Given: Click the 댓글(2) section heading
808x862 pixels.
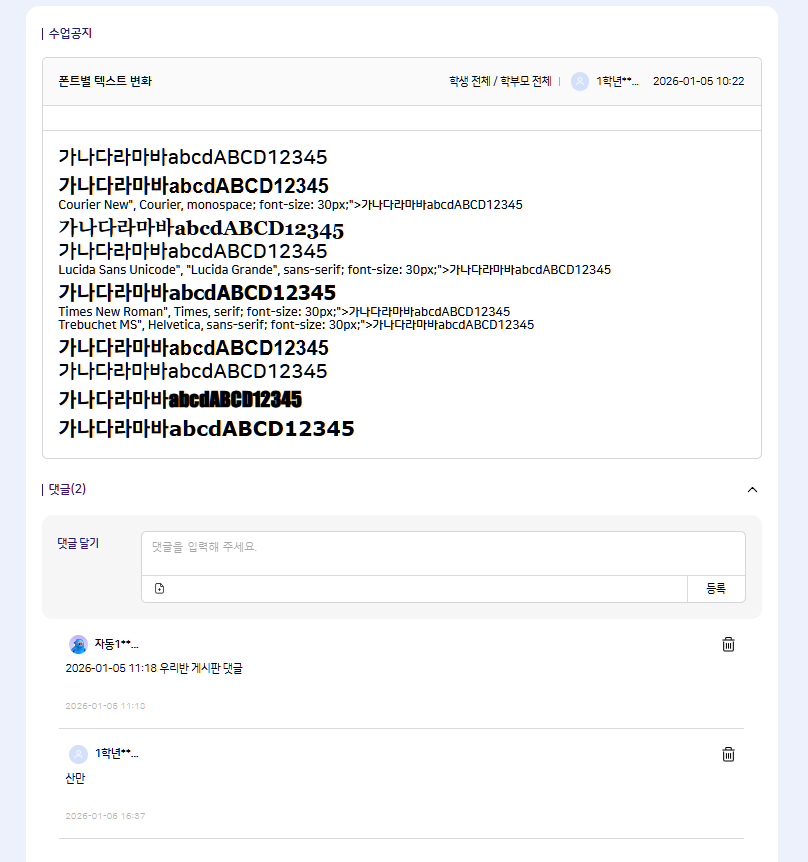Looking at the screenshot, I should tap(67, 489).
